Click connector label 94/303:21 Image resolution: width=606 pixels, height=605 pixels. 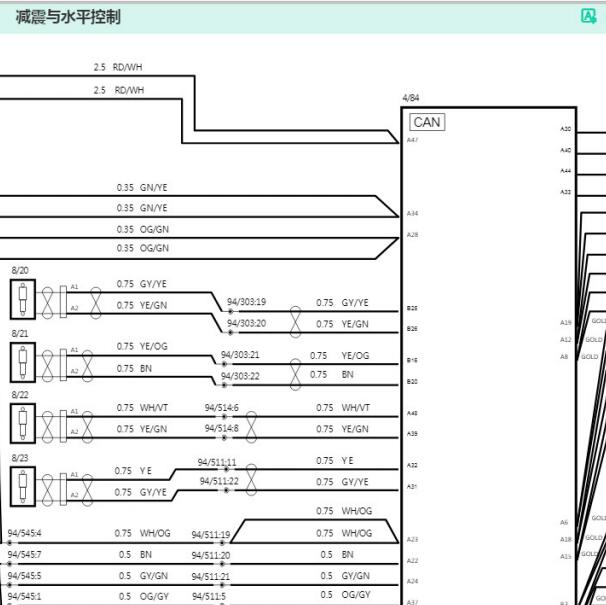tap(240, 355)
